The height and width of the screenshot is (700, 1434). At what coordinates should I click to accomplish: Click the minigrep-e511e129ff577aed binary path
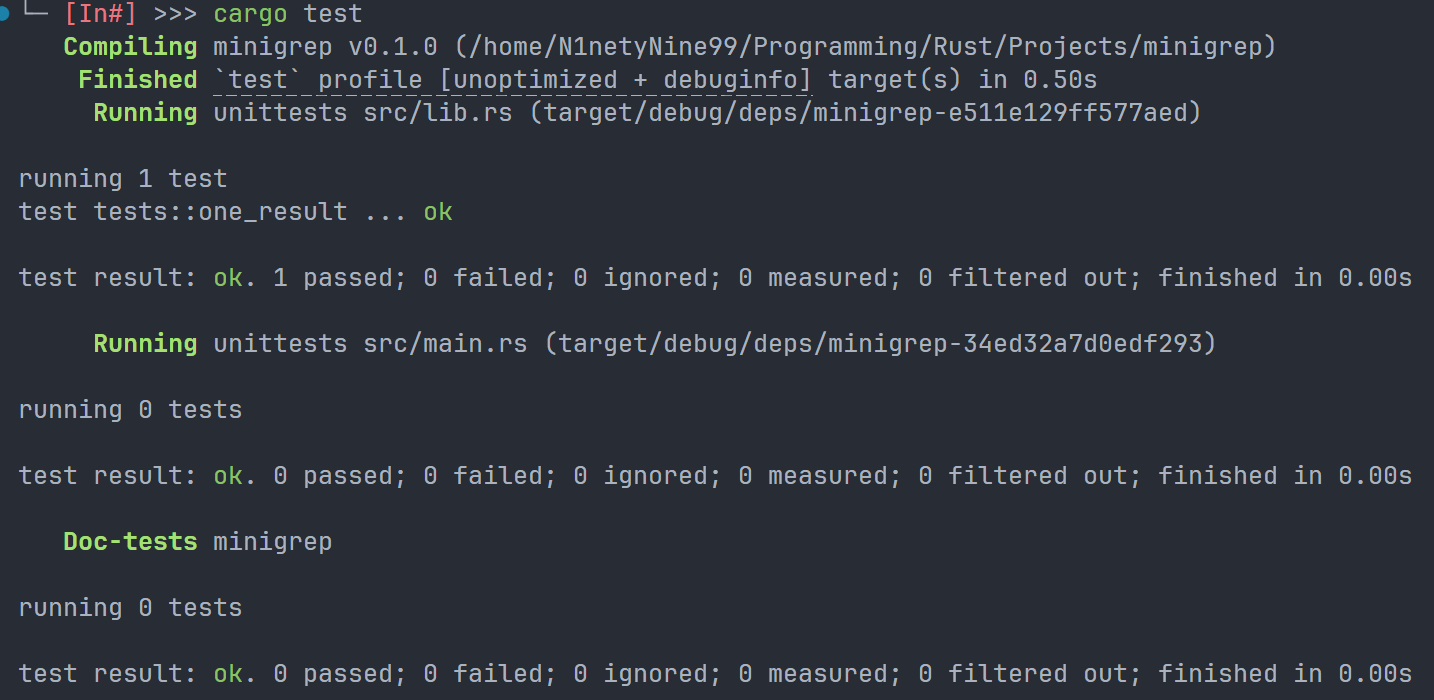click(x=864, y=113)
